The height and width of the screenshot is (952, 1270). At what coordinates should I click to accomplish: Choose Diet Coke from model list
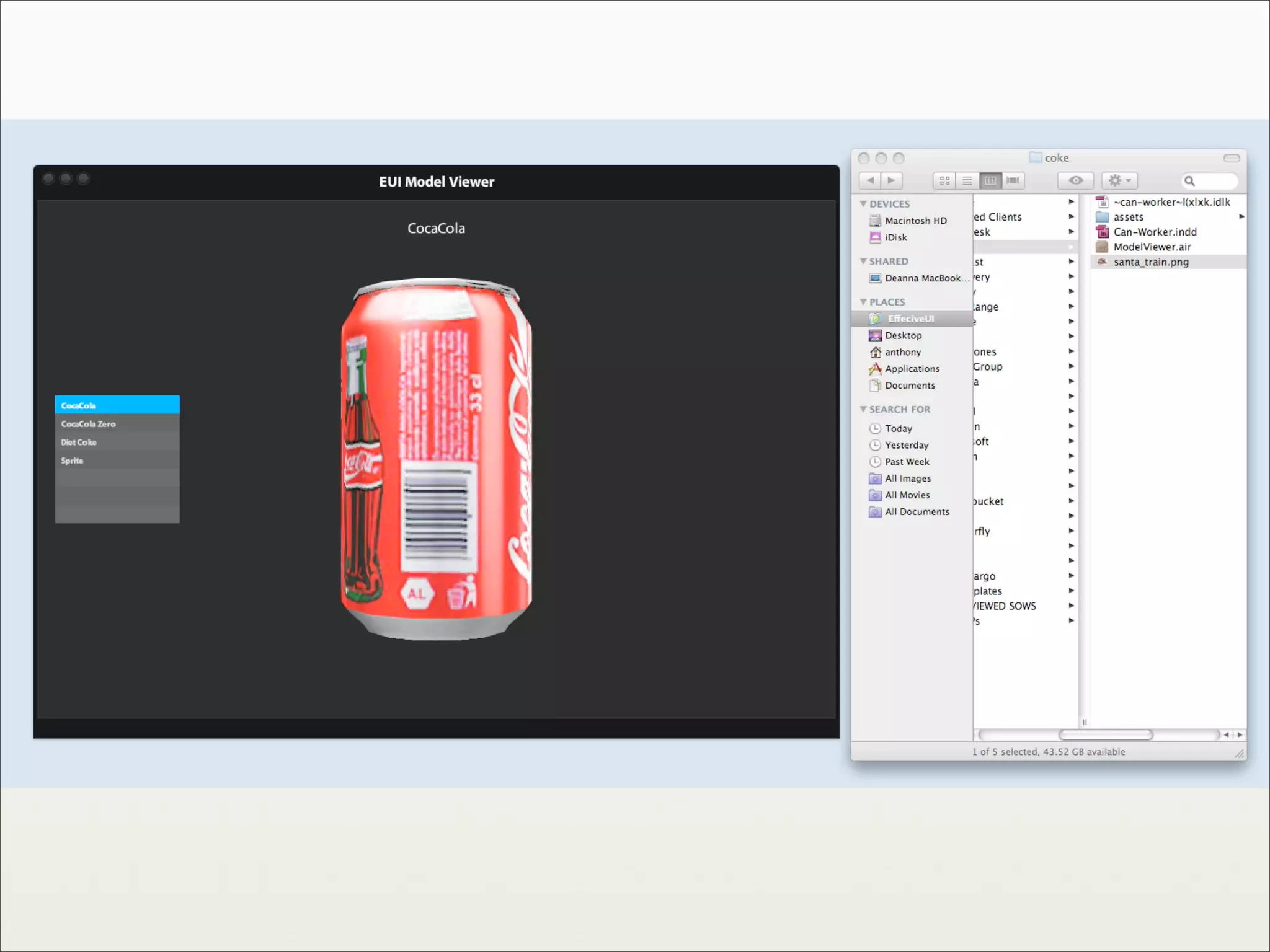pos(79,443)
